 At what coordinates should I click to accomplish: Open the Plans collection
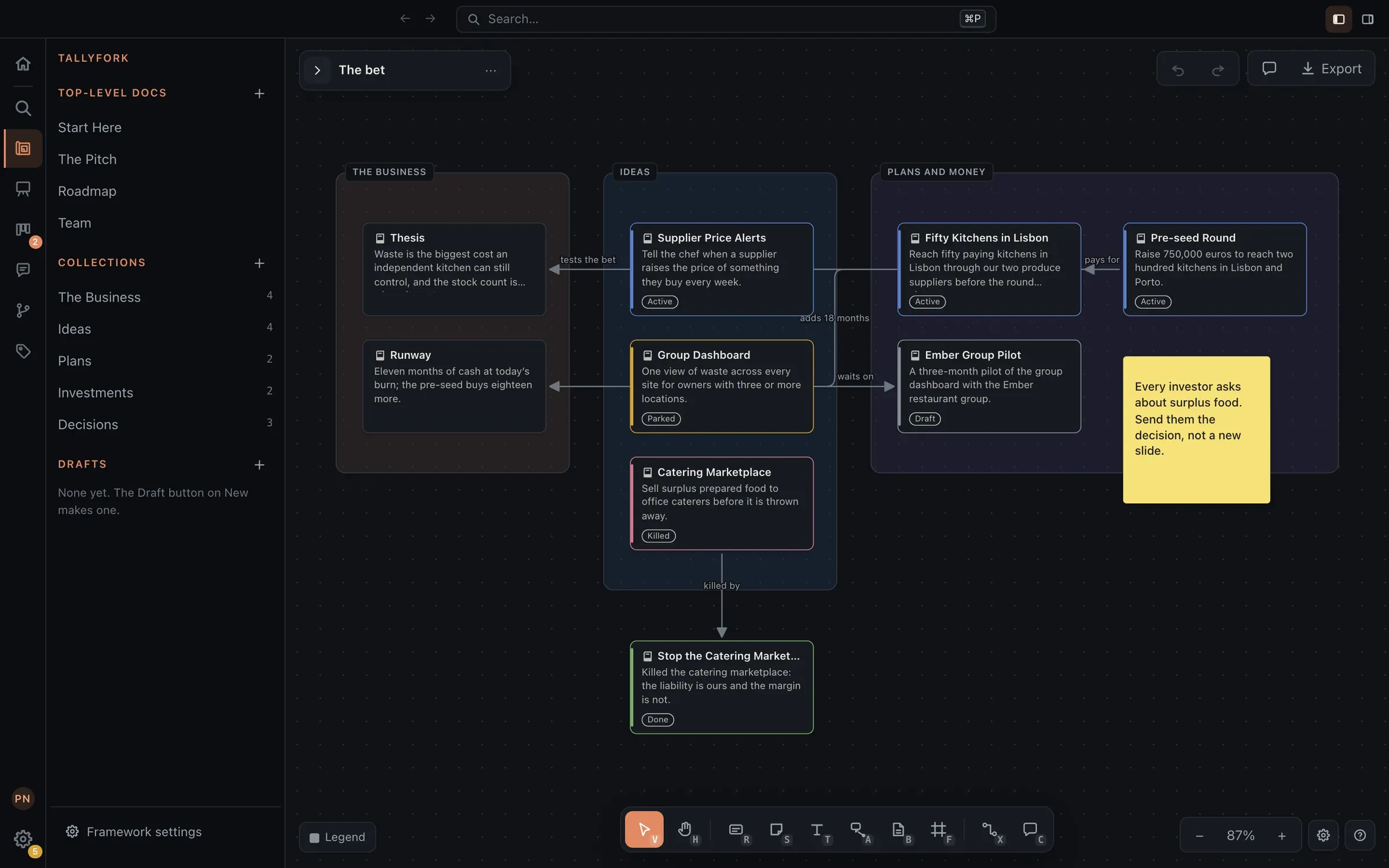[x=165, y=361]
